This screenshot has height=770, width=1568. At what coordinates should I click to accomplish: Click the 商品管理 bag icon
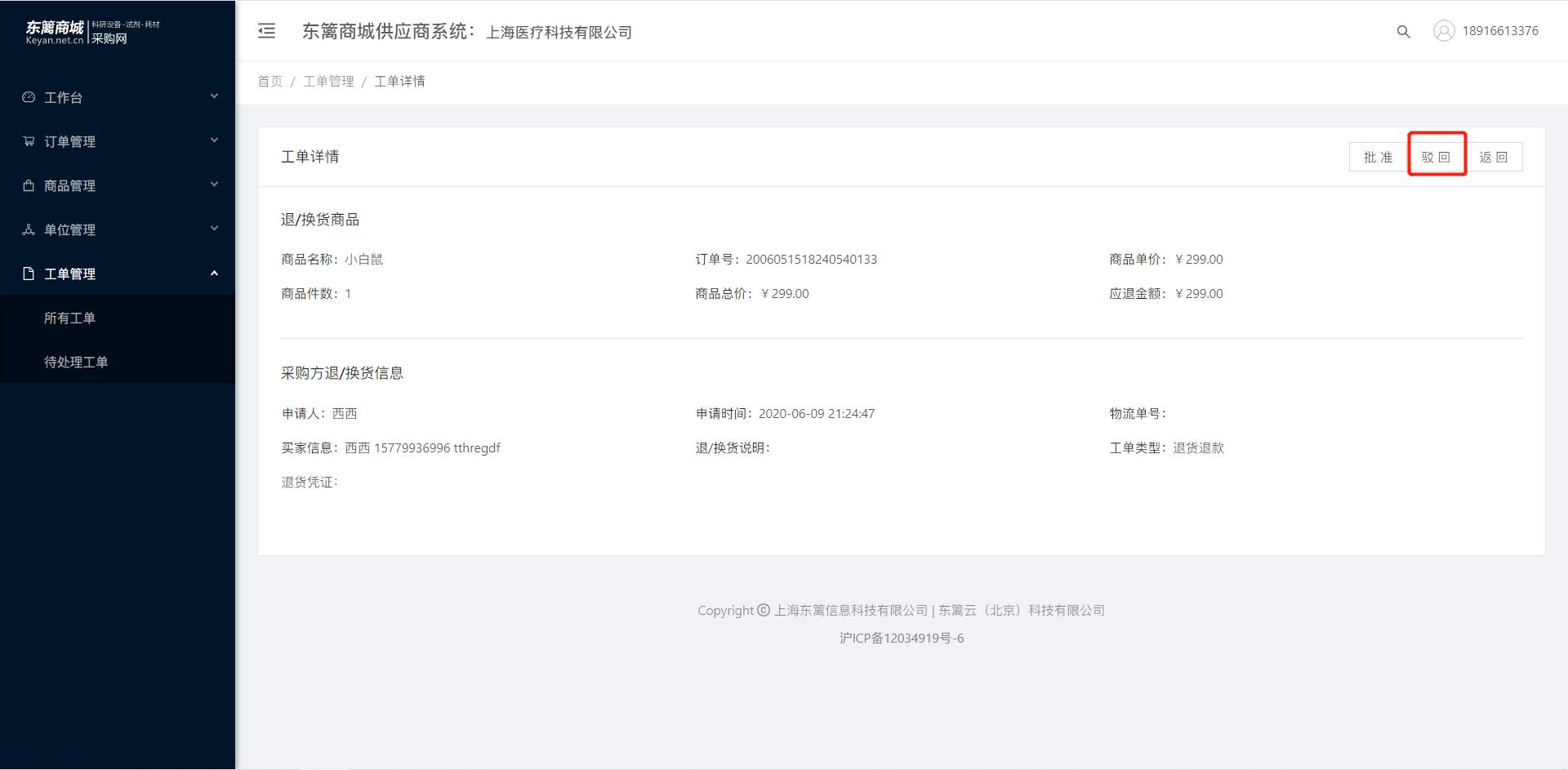pyautogui.click(x=29, y=185)
